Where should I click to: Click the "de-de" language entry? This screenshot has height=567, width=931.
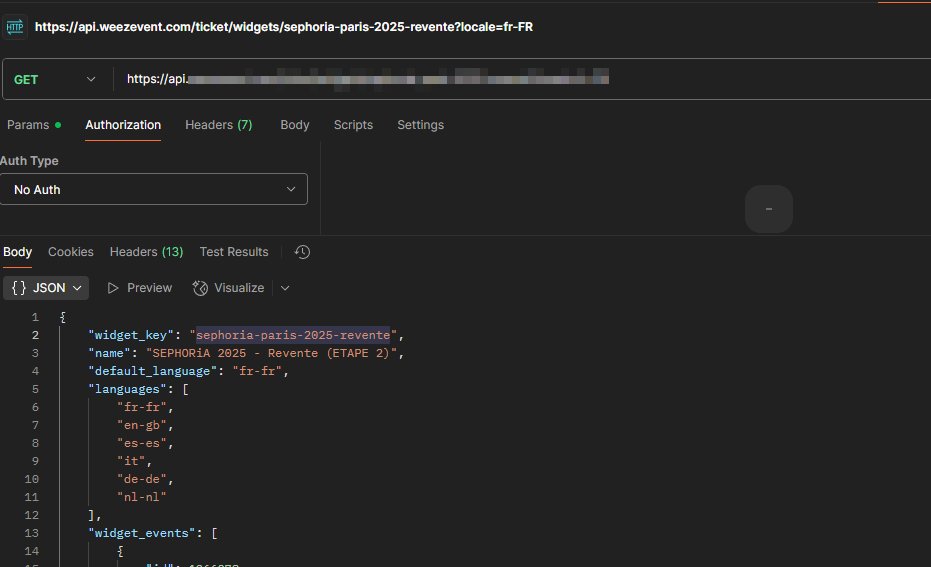pos(141,479)
